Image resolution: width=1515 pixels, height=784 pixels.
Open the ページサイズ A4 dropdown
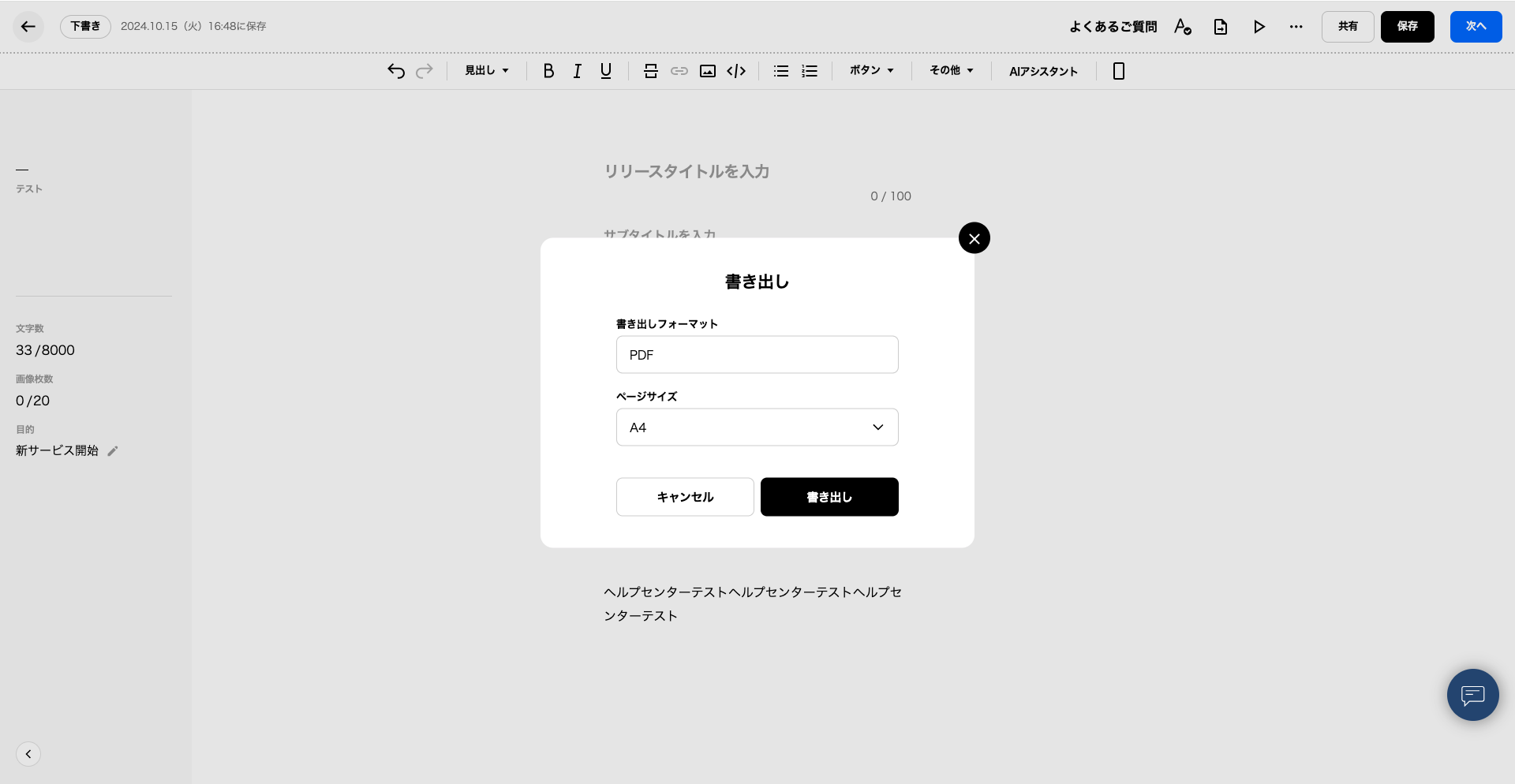point(757,427)
